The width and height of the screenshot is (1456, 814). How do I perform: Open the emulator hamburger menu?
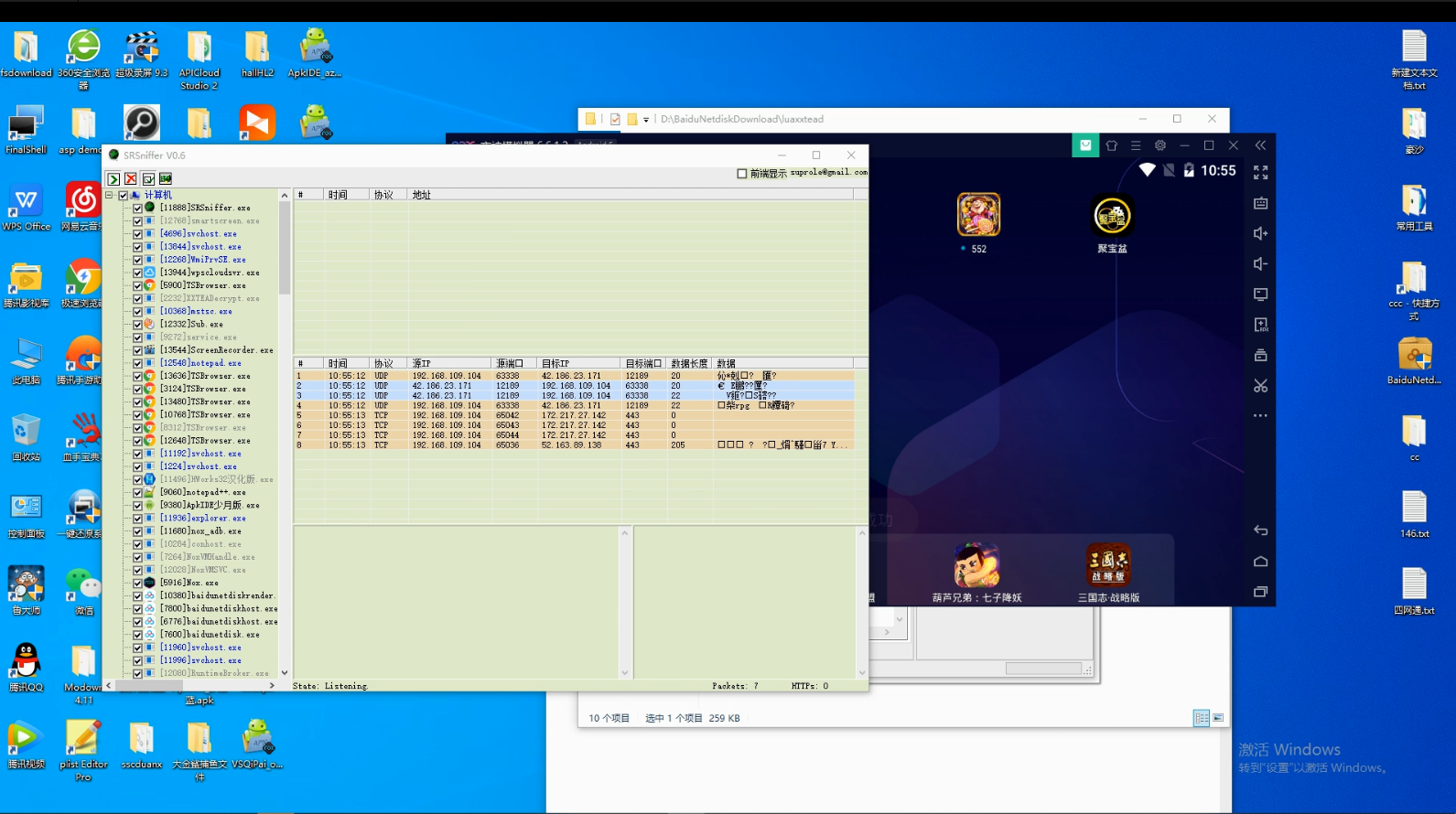click(x=1135, y=145)
